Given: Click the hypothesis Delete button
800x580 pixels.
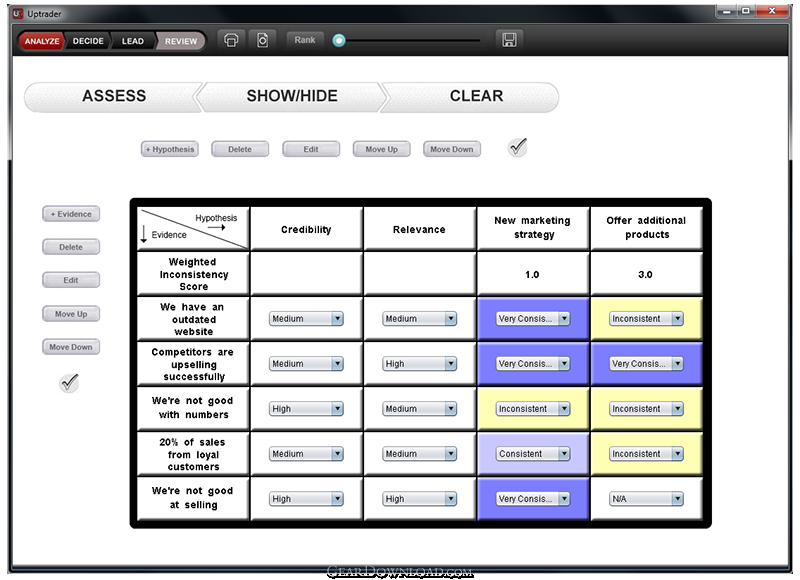Looking at the screenshot, I should click(x=240, y=149).
